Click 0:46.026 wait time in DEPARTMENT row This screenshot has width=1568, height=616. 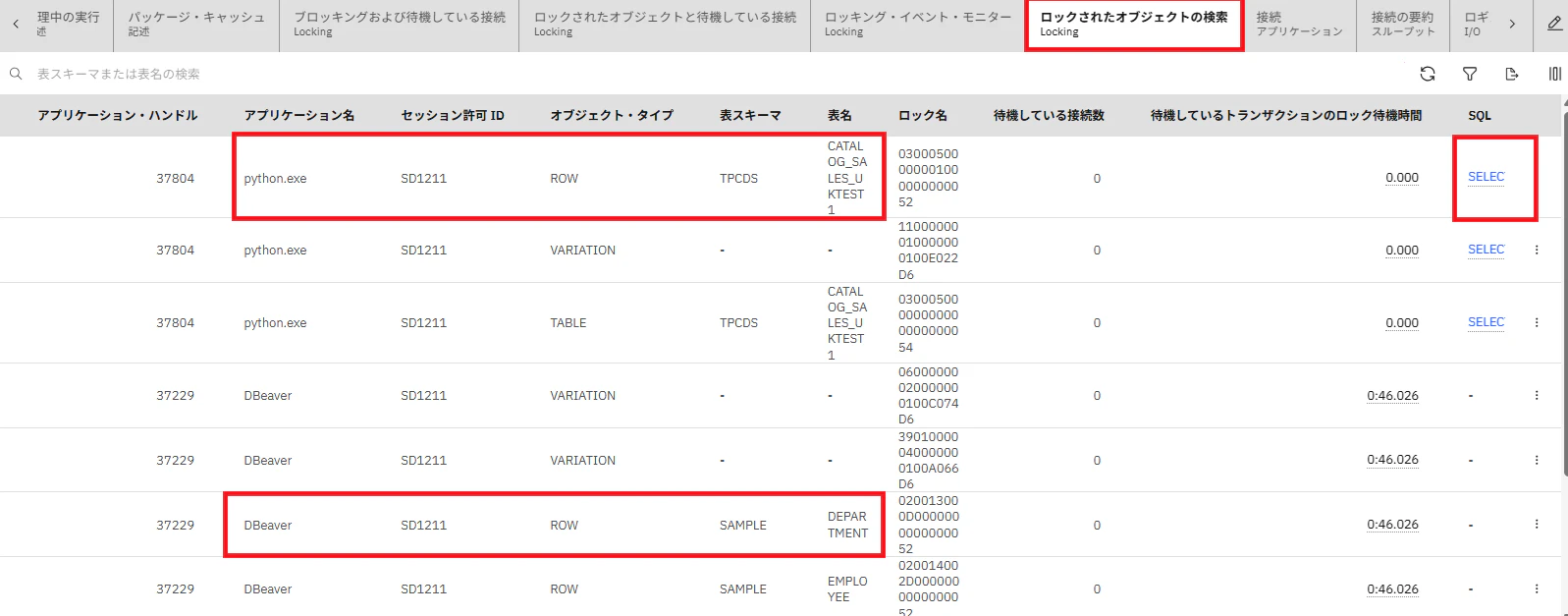point(1392,525)
